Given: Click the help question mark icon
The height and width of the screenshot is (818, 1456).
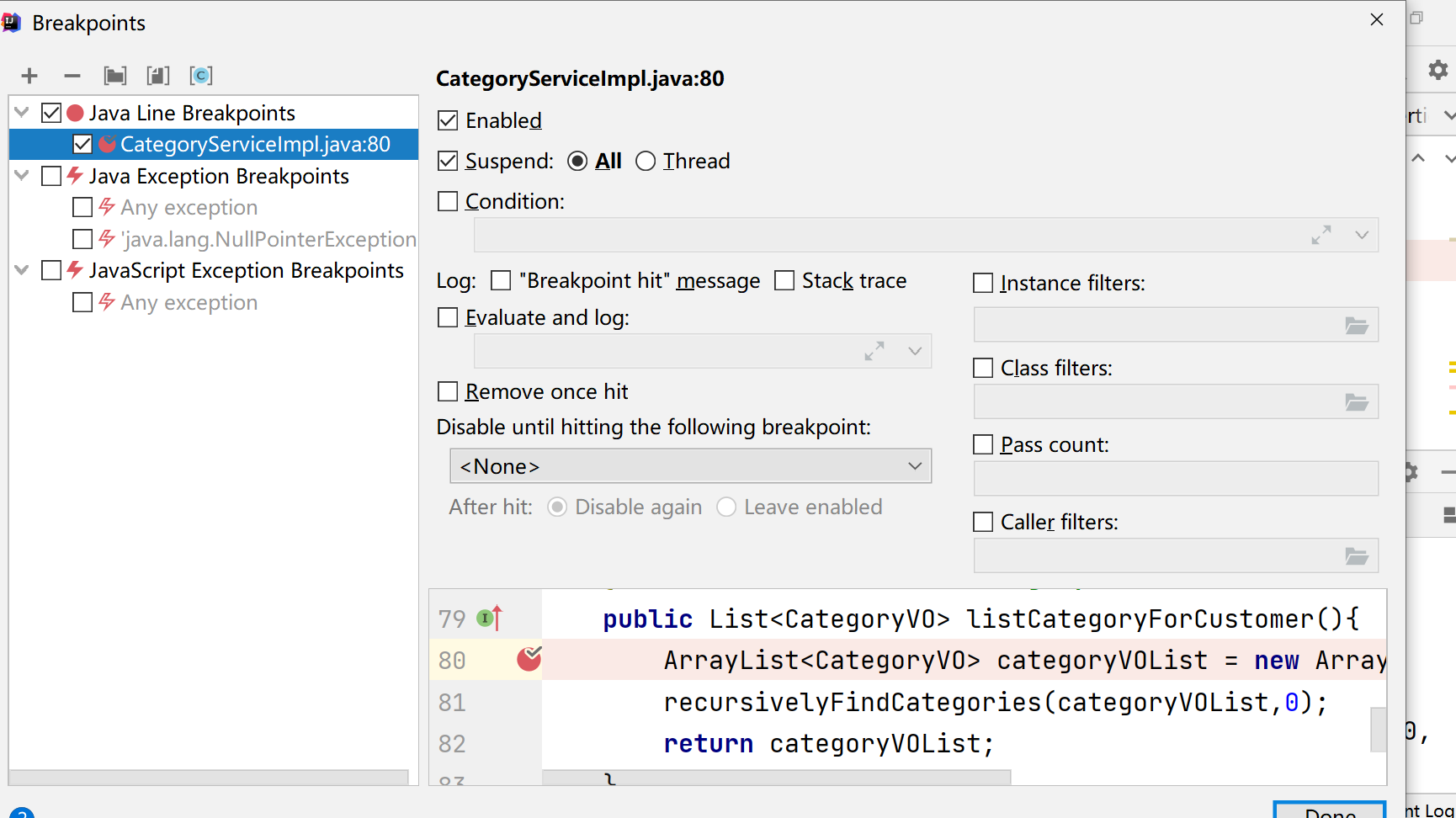Looking at the screenshot, I should (x=22, y=814).
